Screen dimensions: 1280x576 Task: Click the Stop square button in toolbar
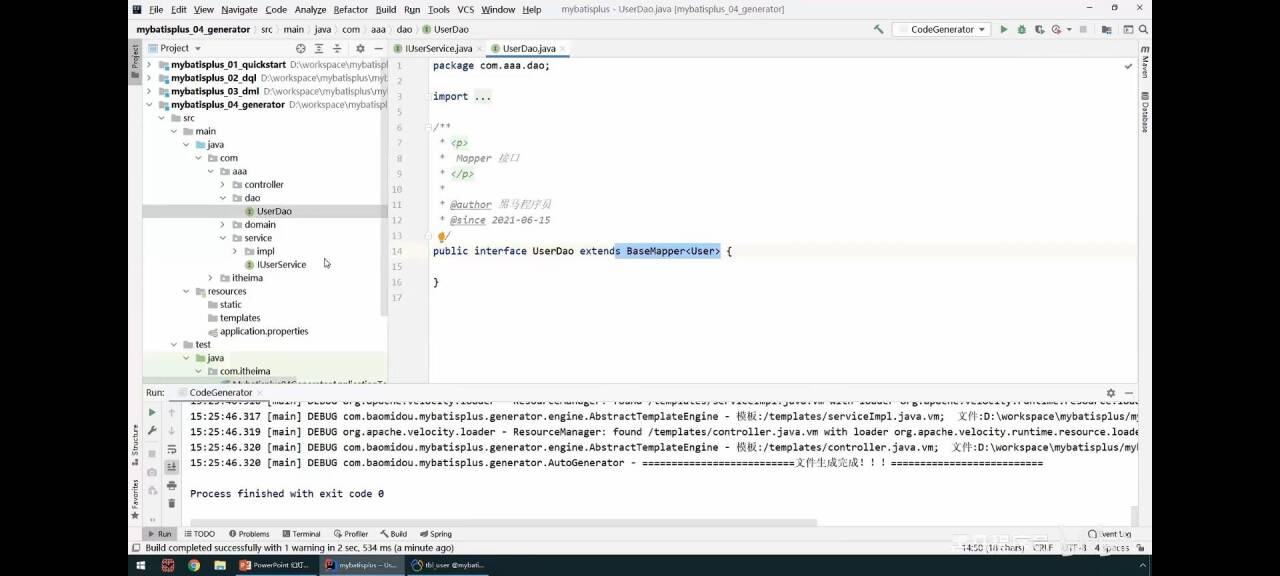[1083, 30]
